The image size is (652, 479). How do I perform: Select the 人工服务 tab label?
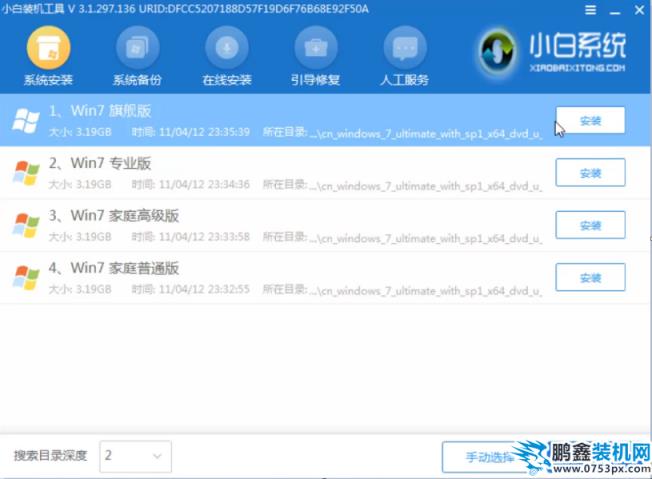tap(404, 80)
